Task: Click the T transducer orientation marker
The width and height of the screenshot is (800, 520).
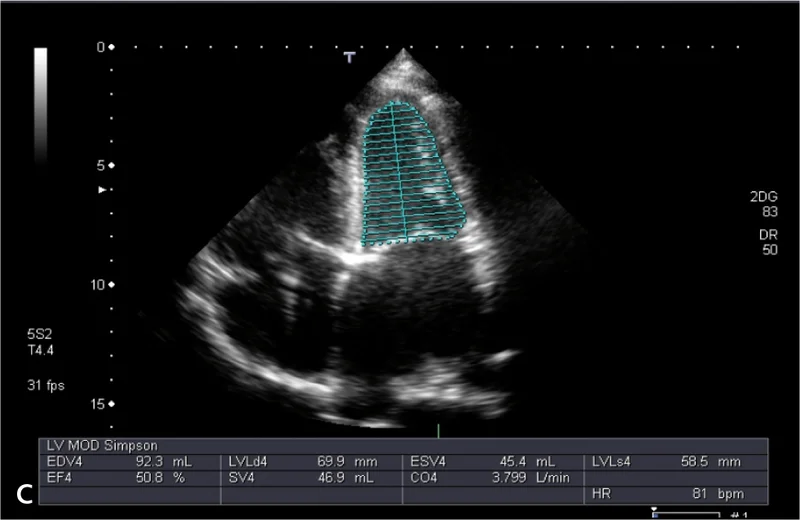Action: 349,57
